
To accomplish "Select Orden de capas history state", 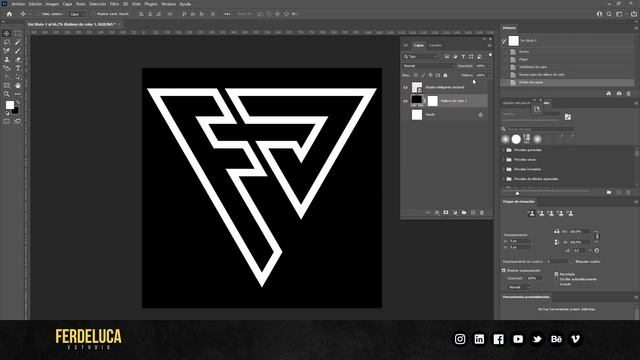I will [567, 82].
